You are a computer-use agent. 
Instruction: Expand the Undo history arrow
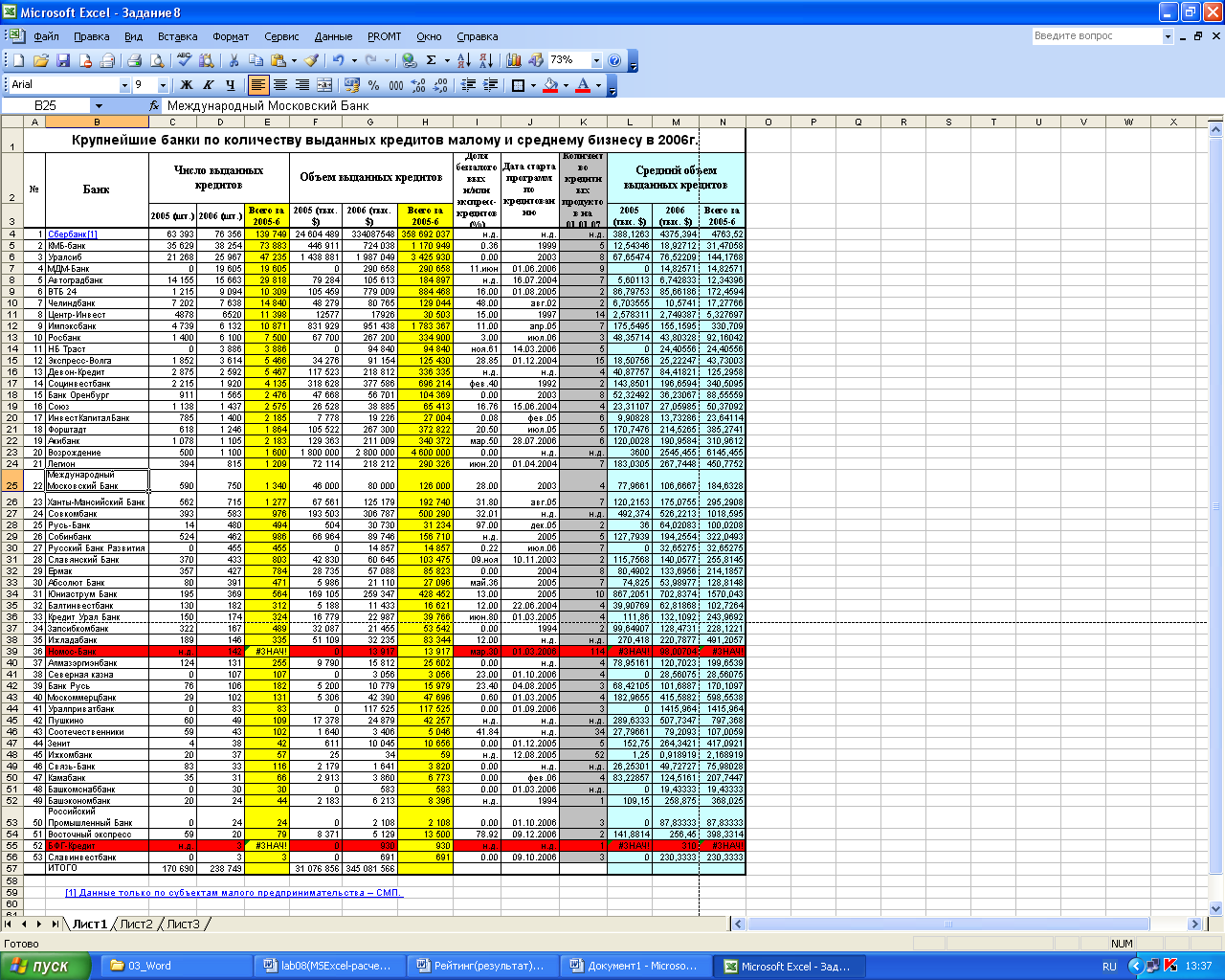[352, 60]
